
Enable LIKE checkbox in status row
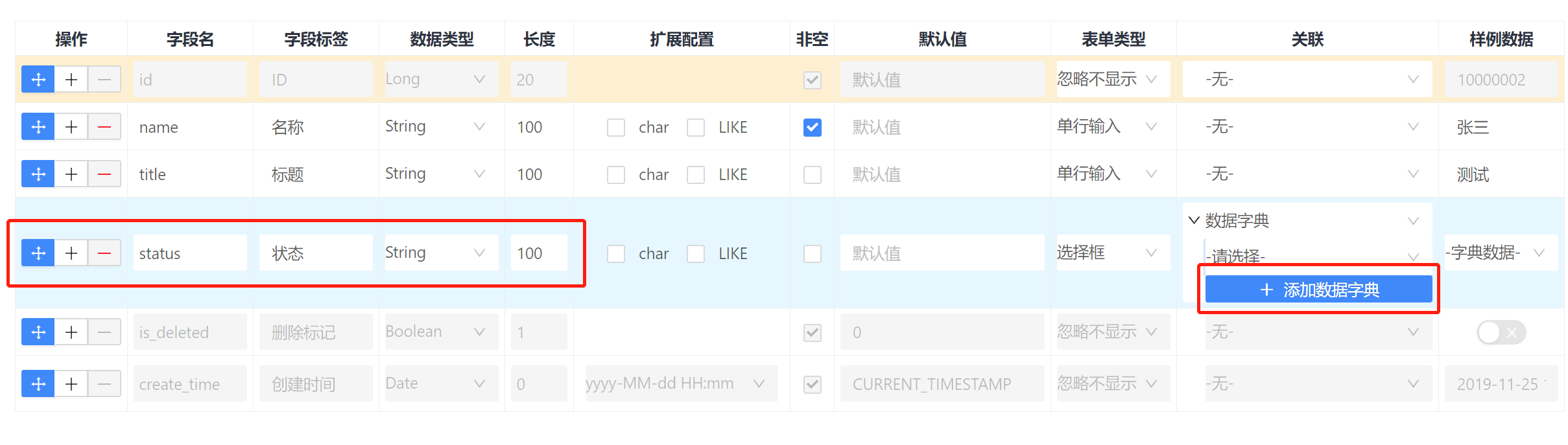pyautogui.click(x=696, y=254)
